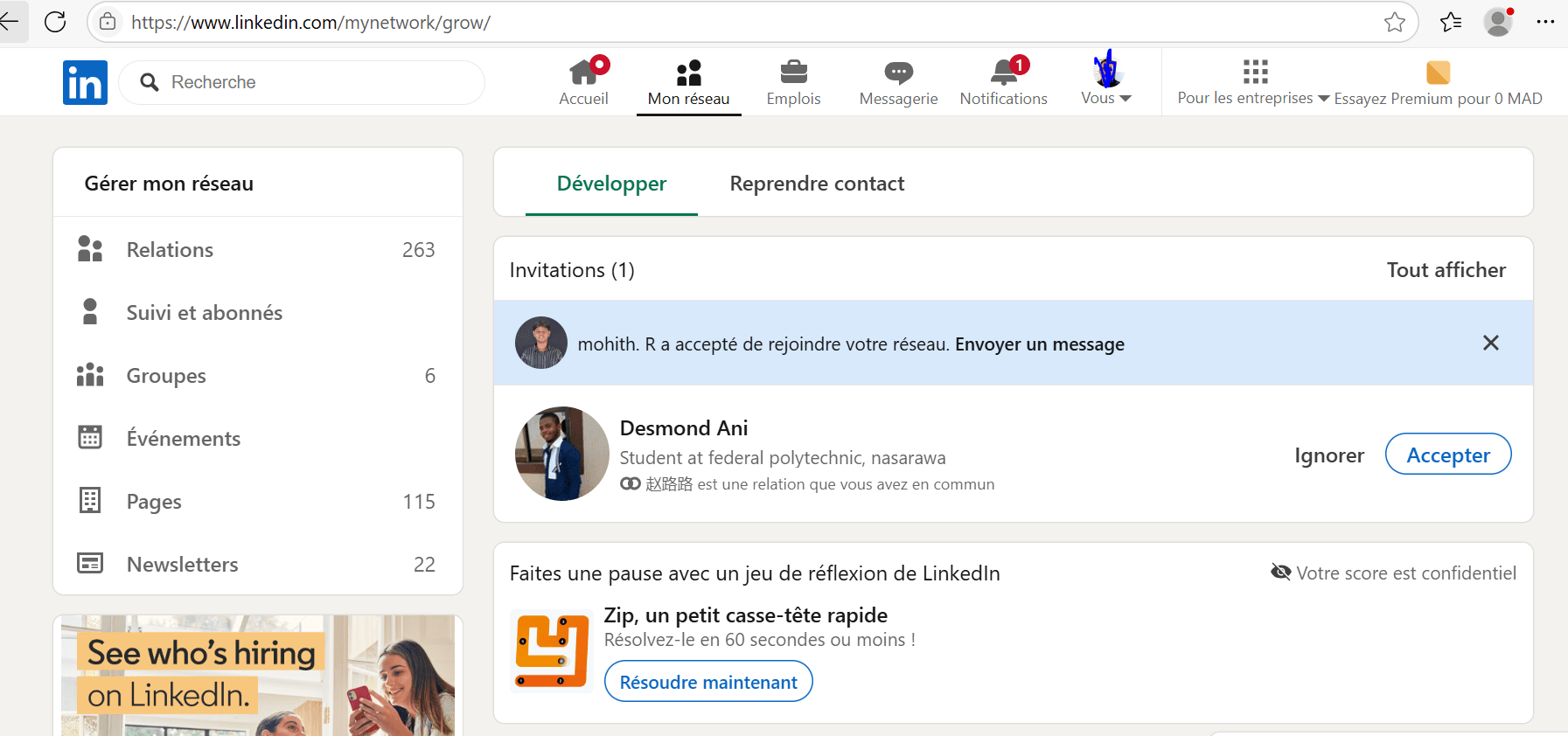Open the See who's hiring ad
The width and height of the screenshot is (1568, 736).
click(x=258, y=675)
